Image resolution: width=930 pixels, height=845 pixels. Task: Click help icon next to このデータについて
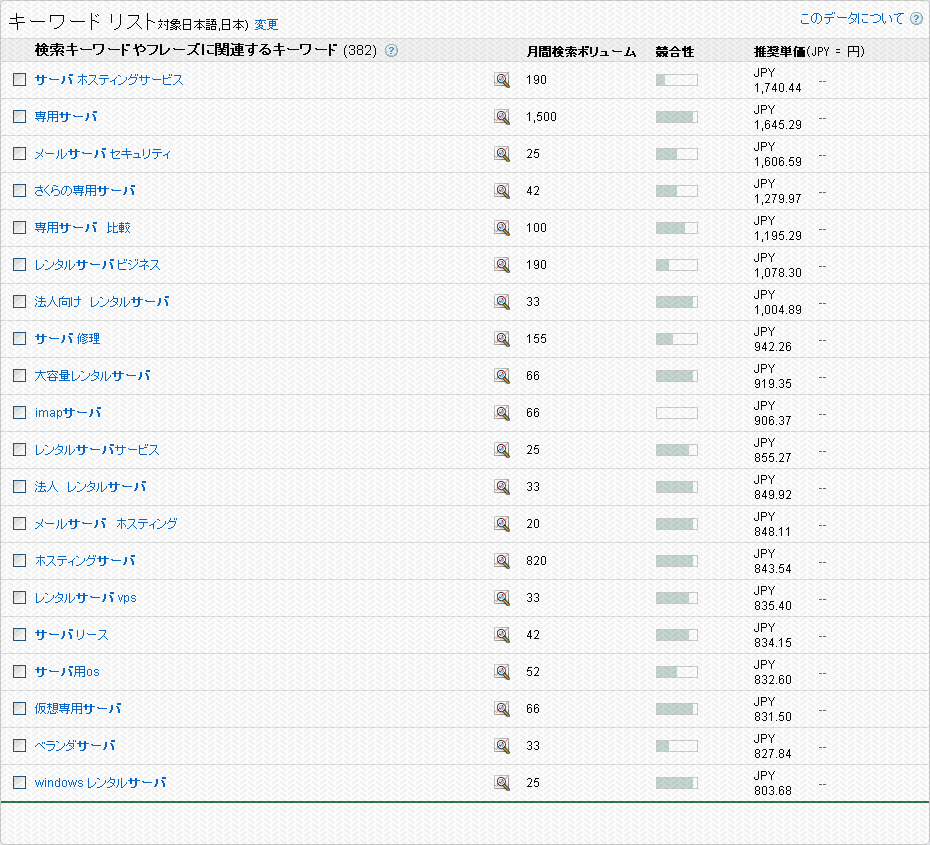916,19
